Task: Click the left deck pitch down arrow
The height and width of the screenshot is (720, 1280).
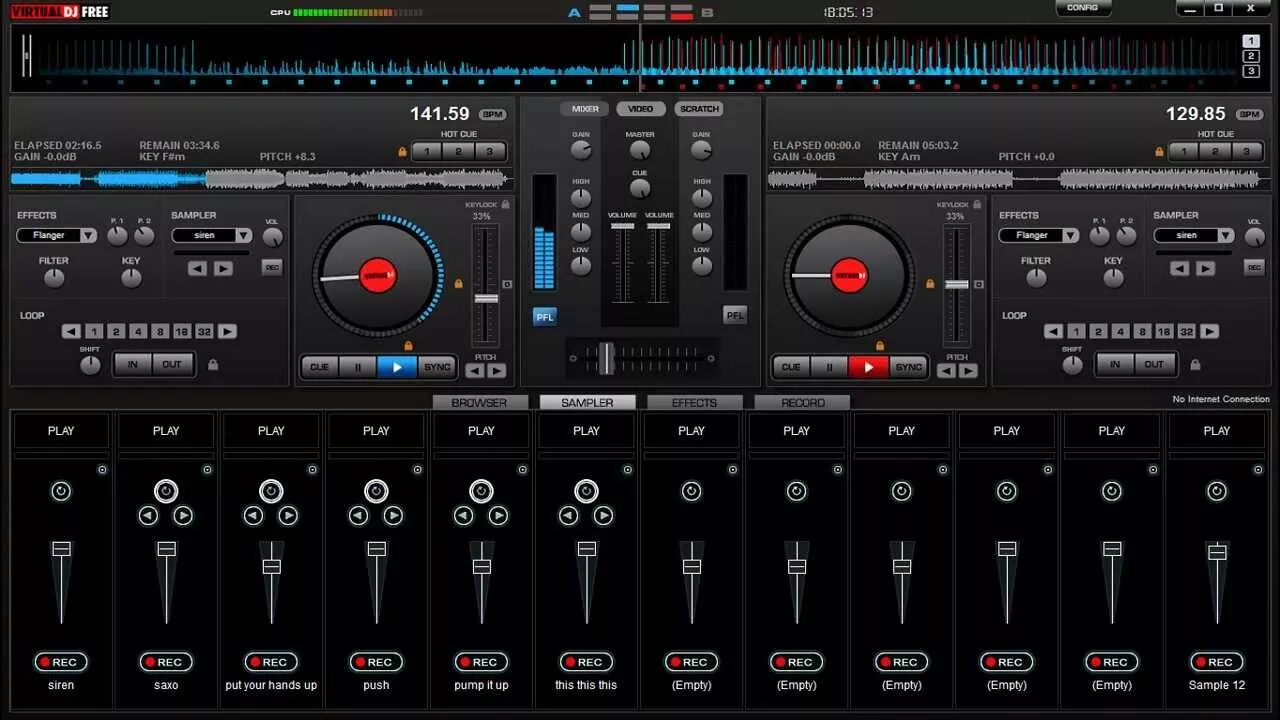Action: click(x=475, y=371)
